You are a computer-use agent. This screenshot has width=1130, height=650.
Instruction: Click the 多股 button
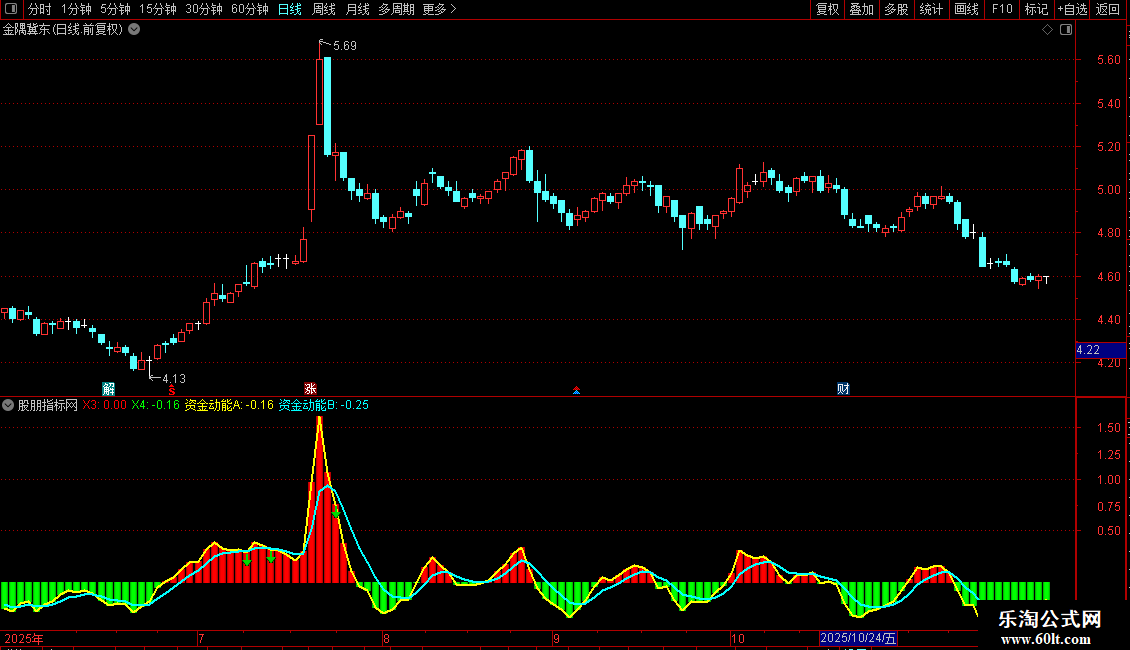point(897,9)
